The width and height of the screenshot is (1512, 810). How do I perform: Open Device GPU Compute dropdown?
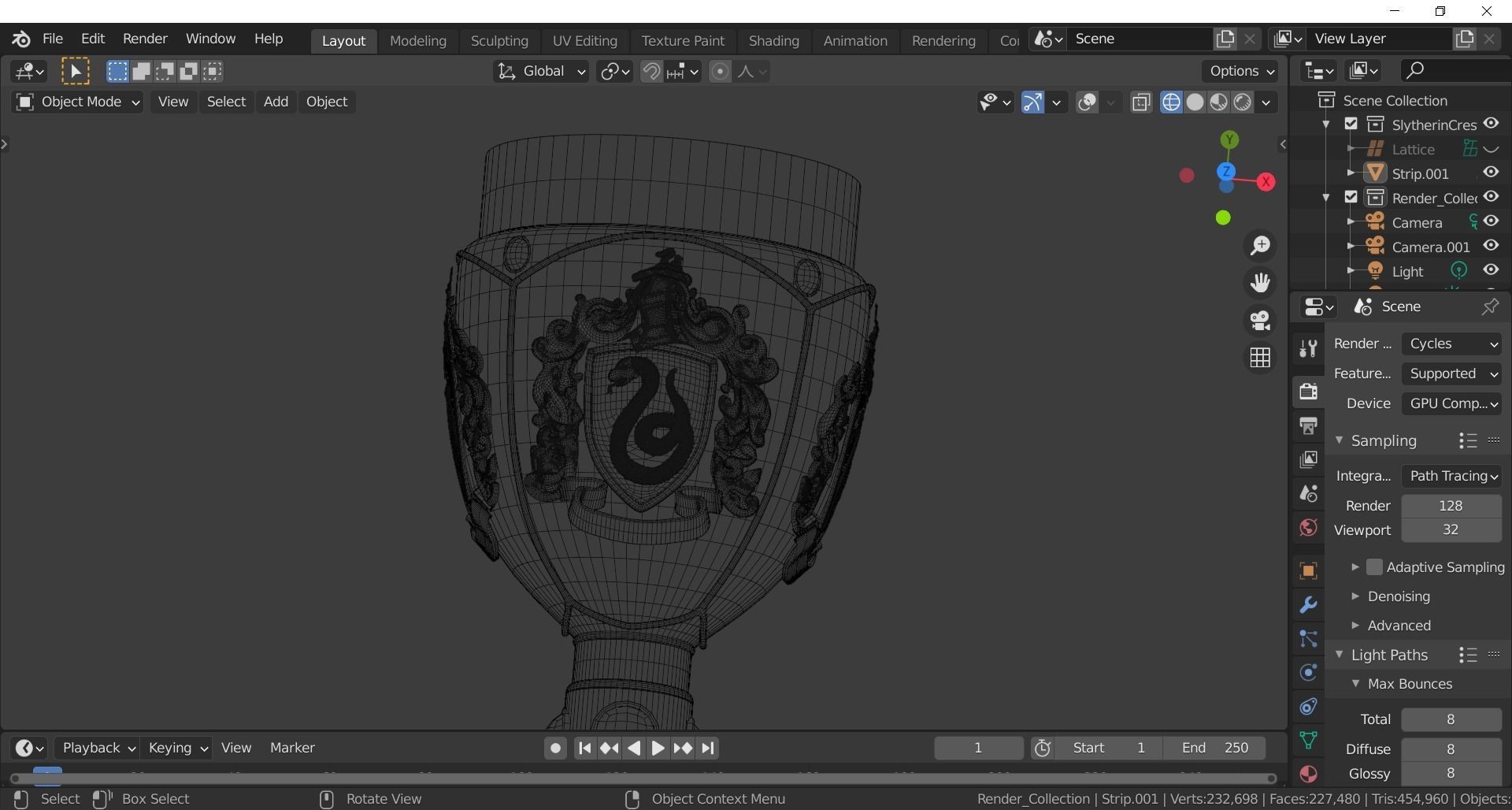(1451, 403)
